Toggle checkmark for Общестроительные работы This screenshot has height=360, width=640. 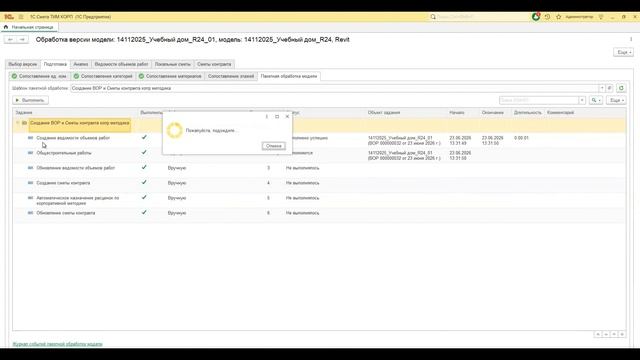click(x=144, y=152)
